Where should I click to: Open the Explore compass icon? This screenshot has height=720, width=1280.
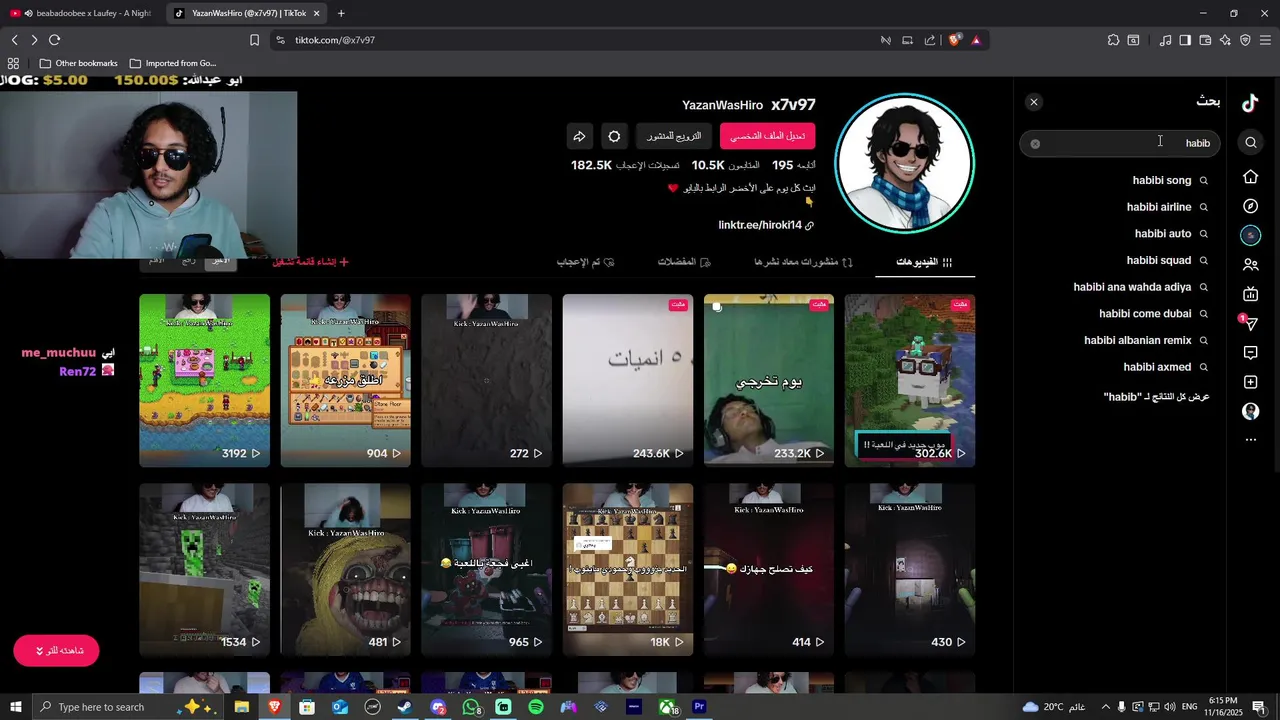pos(1250,206)
